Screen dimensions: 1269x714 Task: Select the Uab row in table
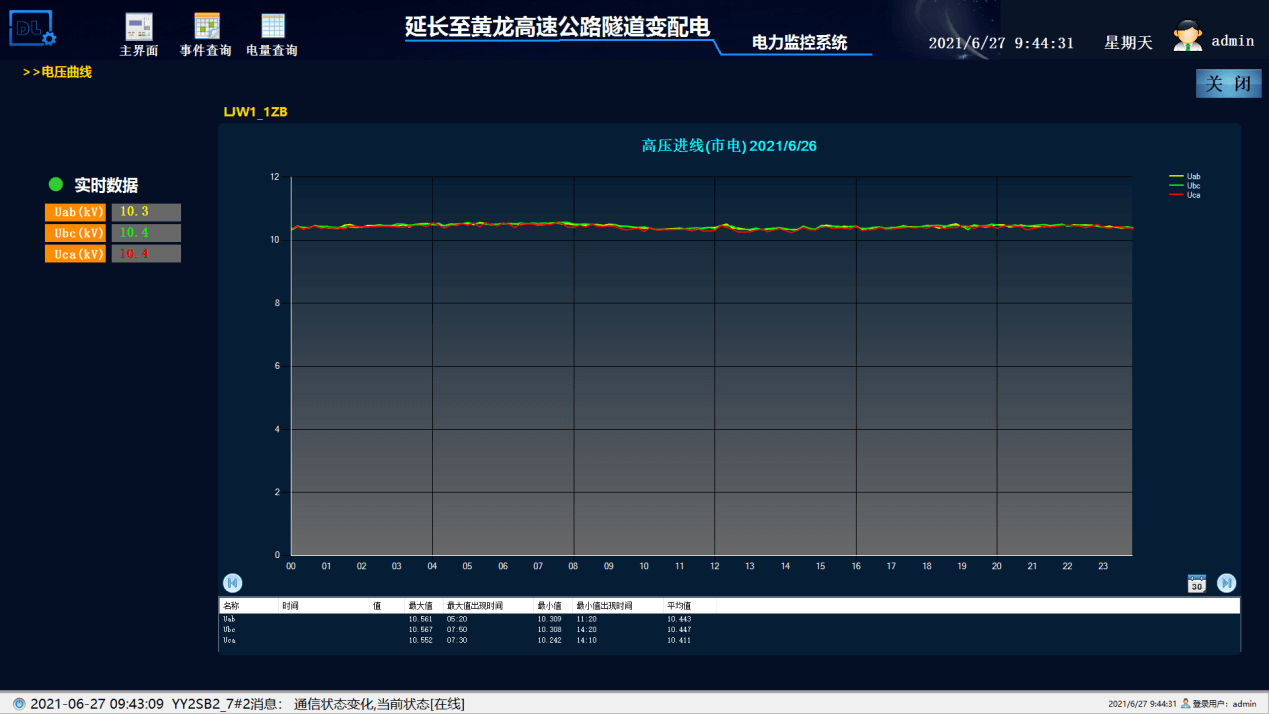pyautogui.click(x=729, y=619)
